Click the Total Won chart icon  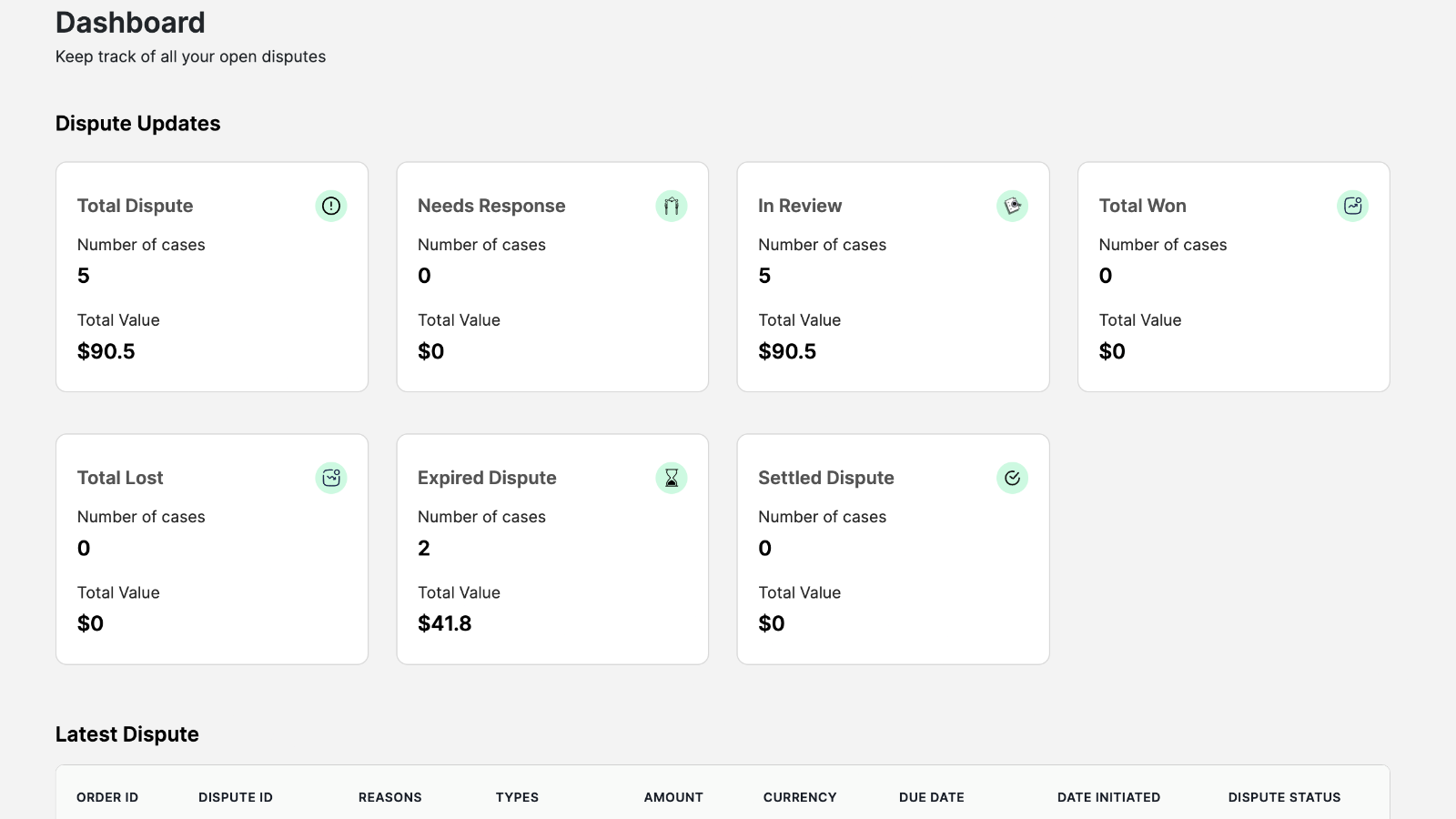tap(1352, 206)
